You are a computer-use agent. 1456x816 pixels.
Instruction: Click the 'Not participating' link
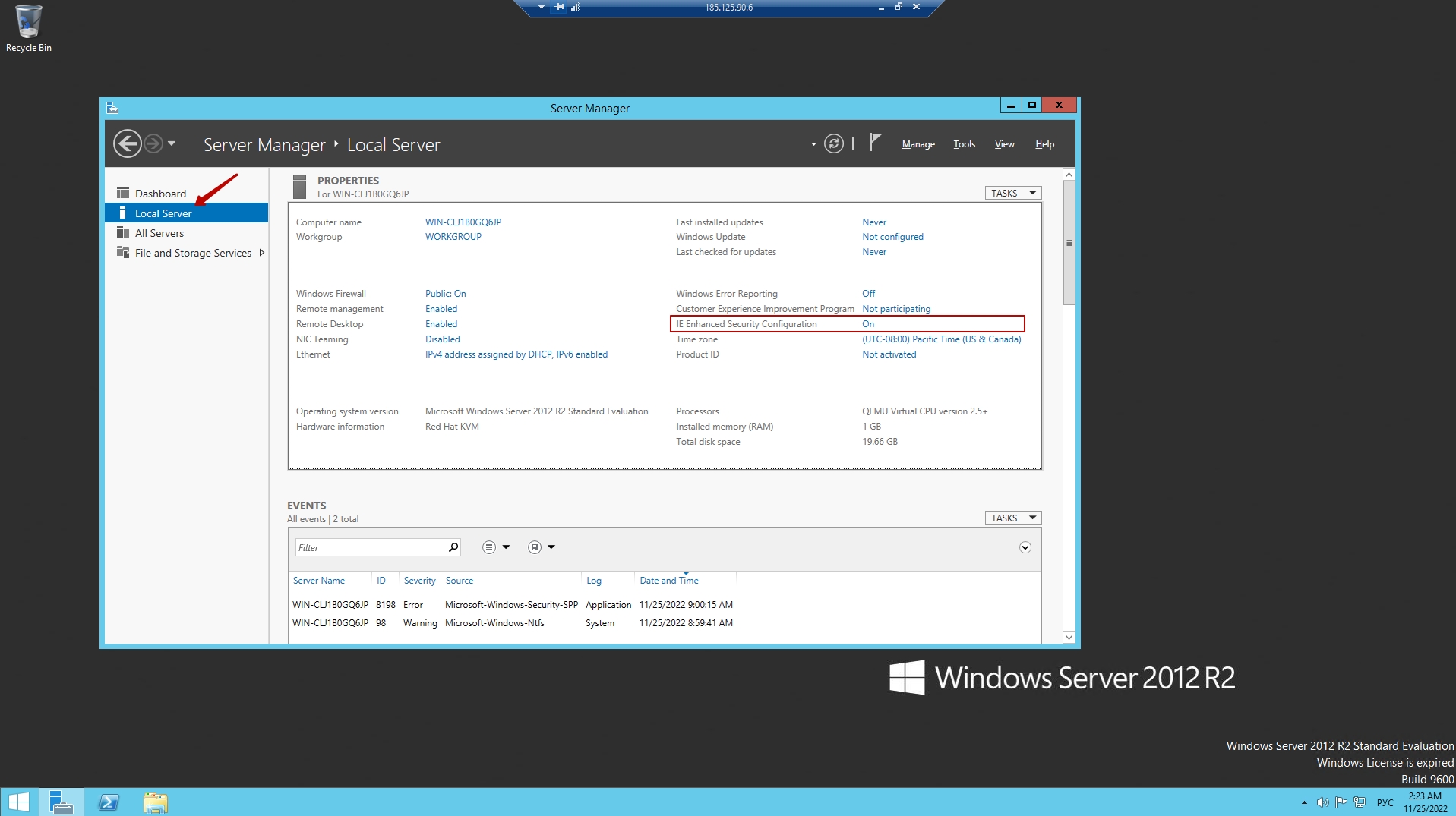coord(896,309)
